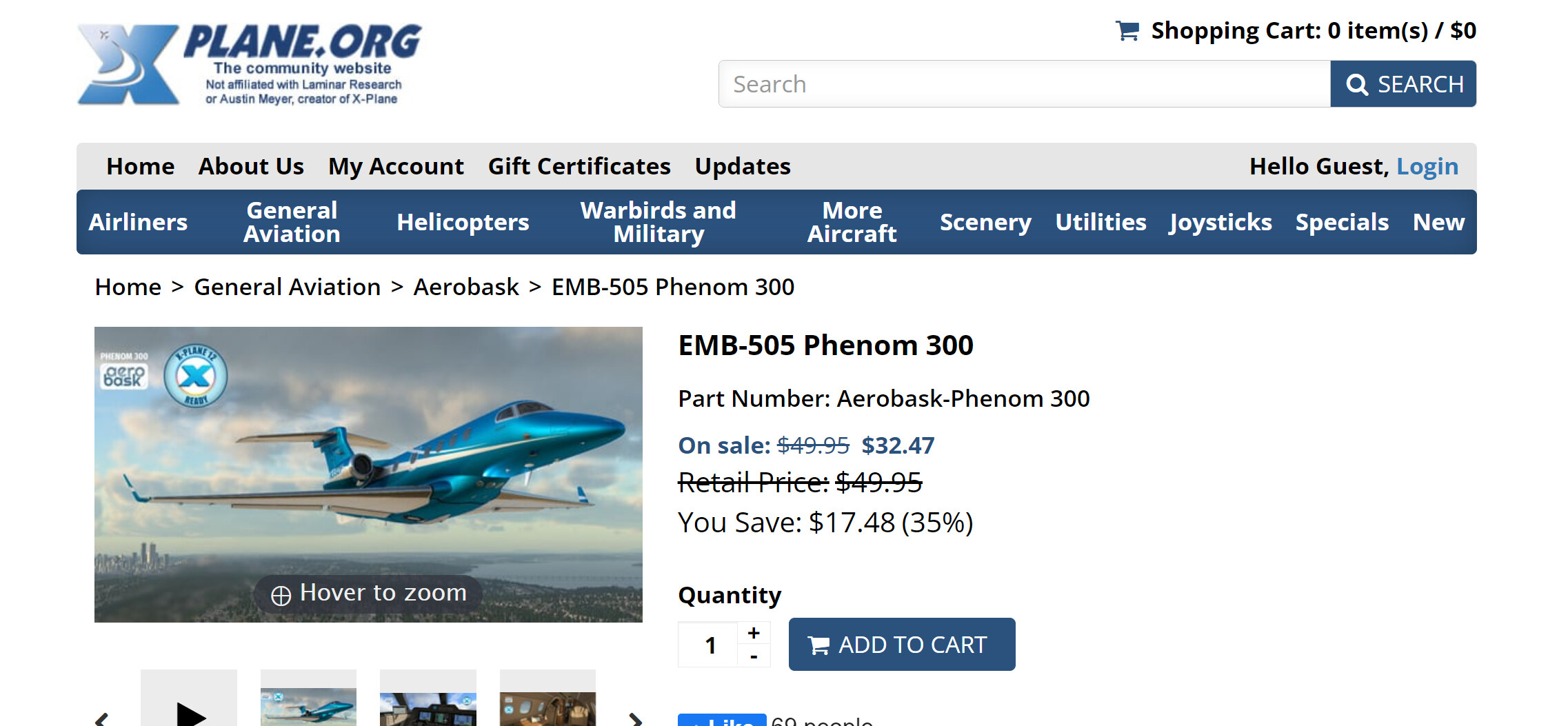Open the Airliners category menu
The image size is (1568, 726).
point(138,222)
